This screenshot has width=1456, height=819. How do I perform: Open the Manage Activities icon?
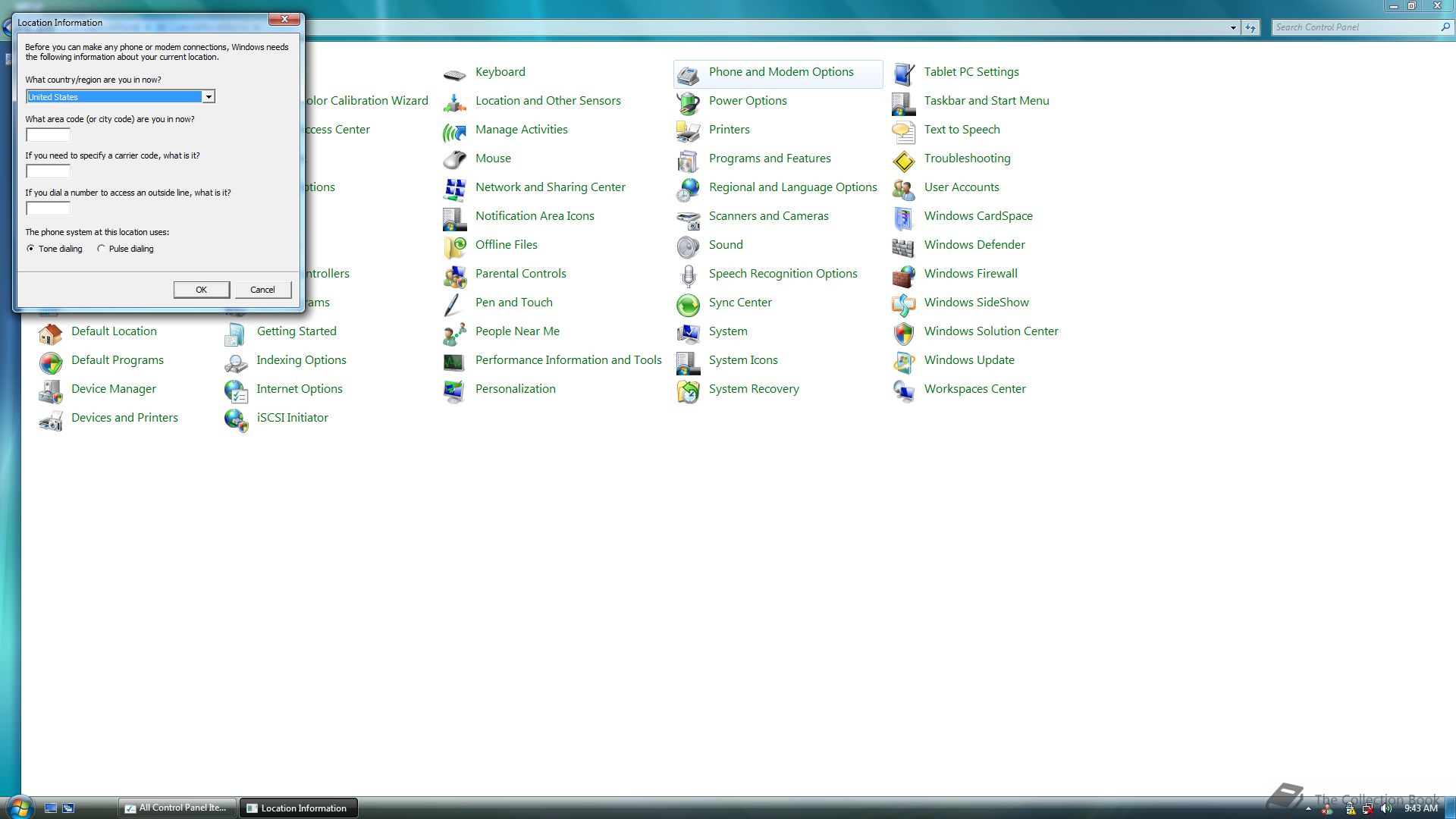[454, 131]
